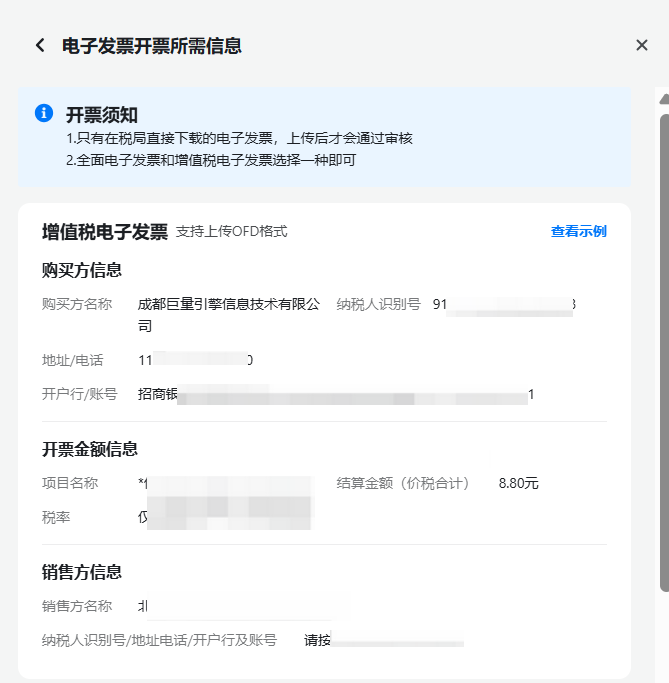Screen dimensions: 669x683
Task: Open the 查看示例 link
Action: coord(578,231)
